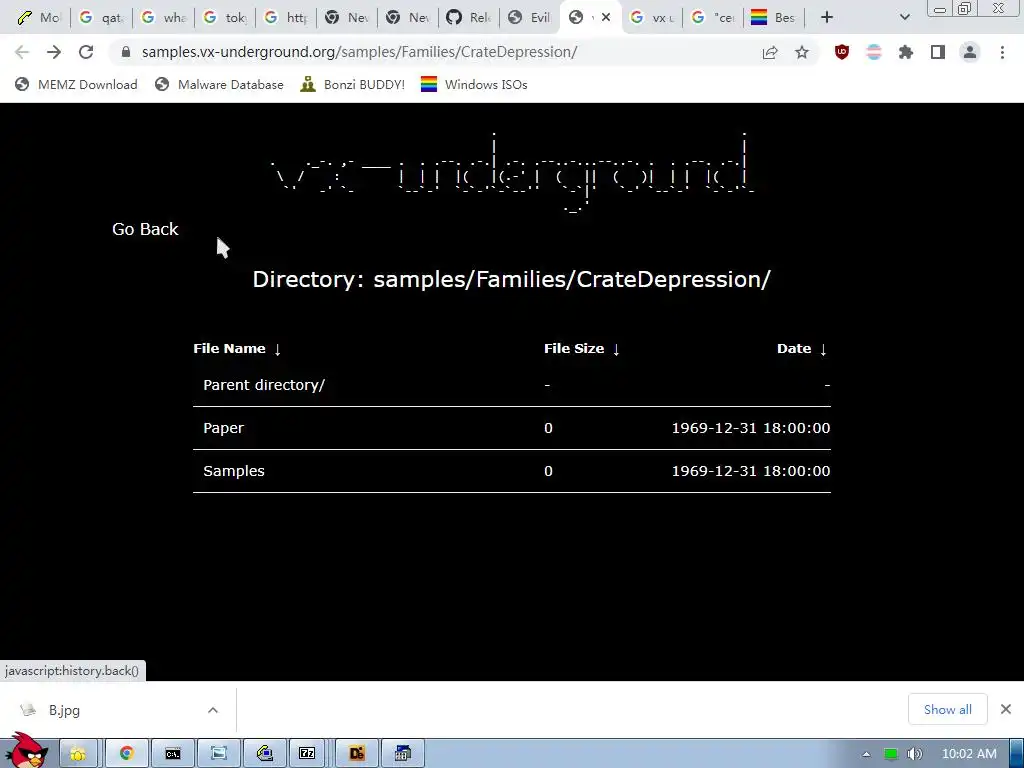
Task: Open the uBlock Origin extension
Action: [842, 52]
